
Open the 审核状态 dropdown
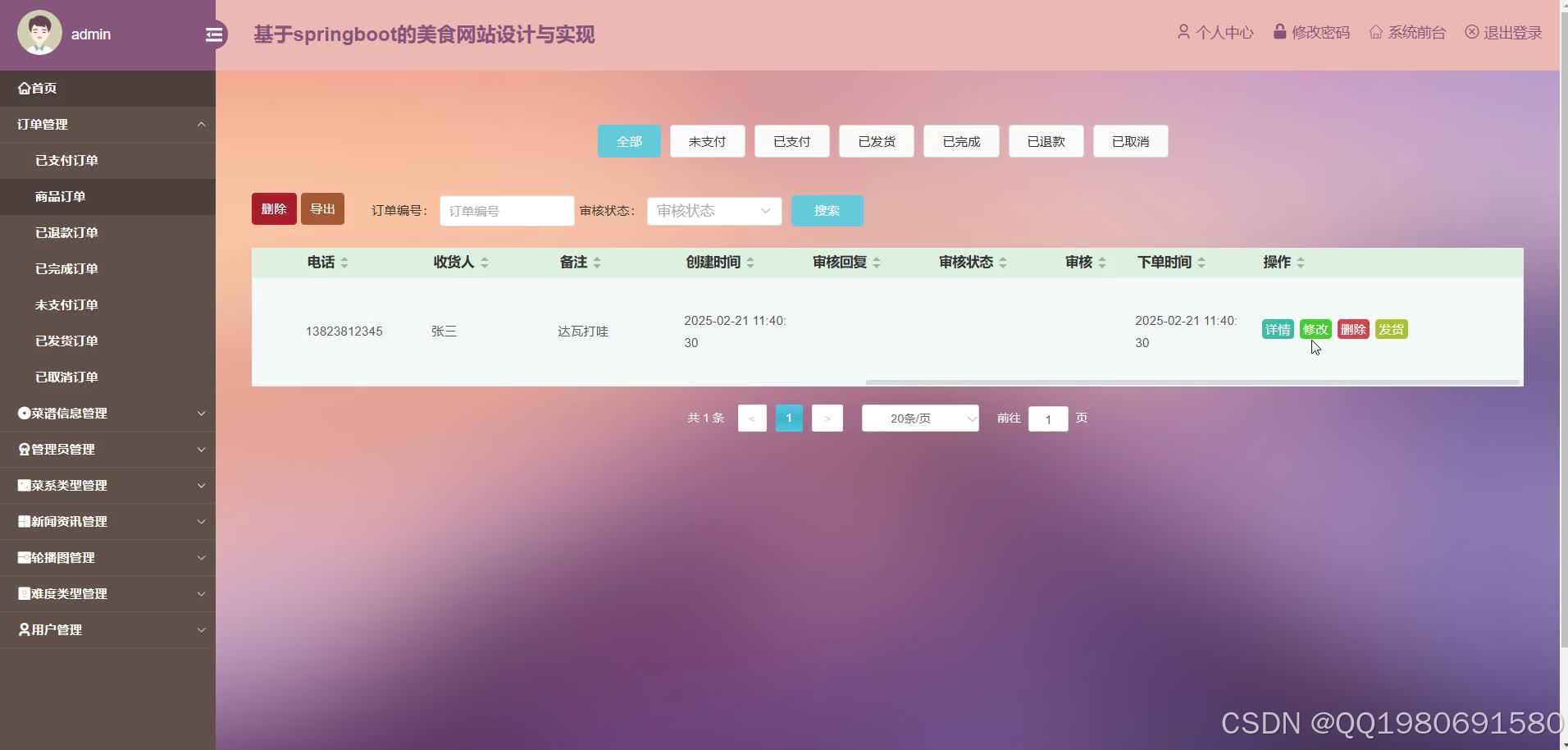(x=713, y=211)
